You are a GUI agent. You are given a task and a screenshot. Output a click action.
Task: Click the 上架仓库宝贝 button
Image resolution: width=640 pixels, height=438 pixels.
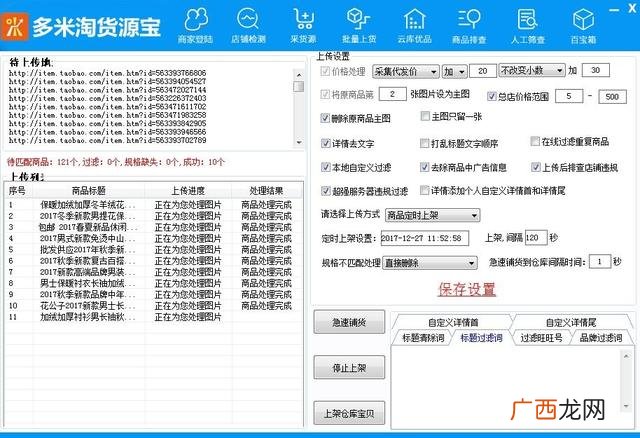[x=349, y=413]
